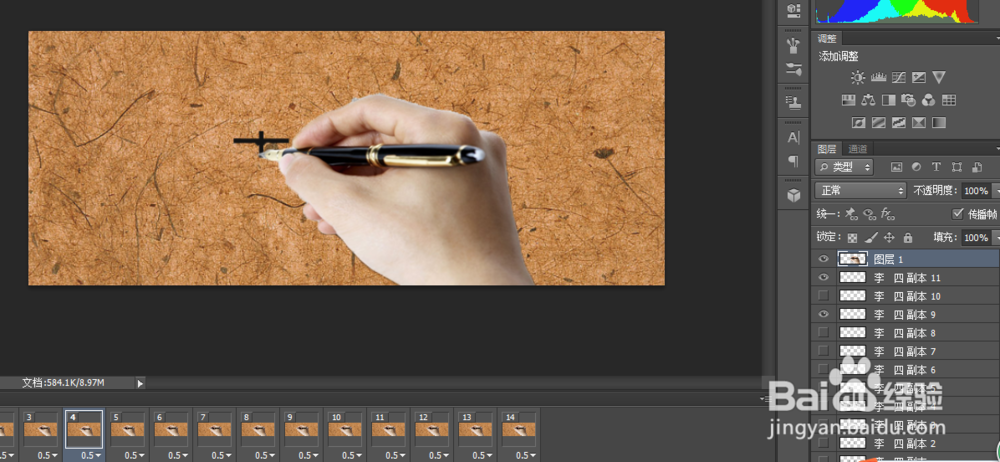Filter layers by adjustment layers
The width and height of the screenshot is (1000, 462).
pyautogui.click(x=916, y=167)
